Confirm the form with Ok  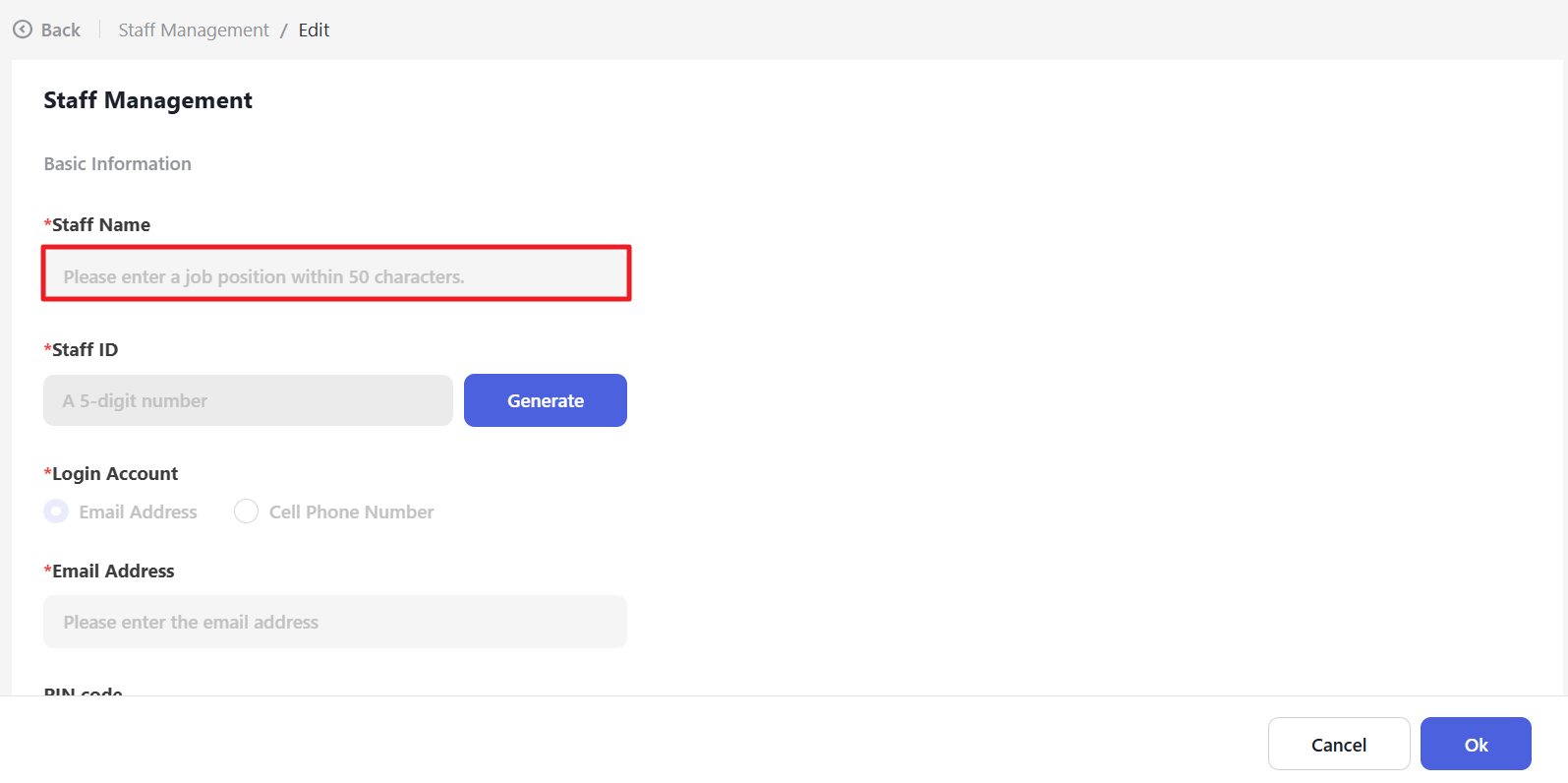(1475, 745)
